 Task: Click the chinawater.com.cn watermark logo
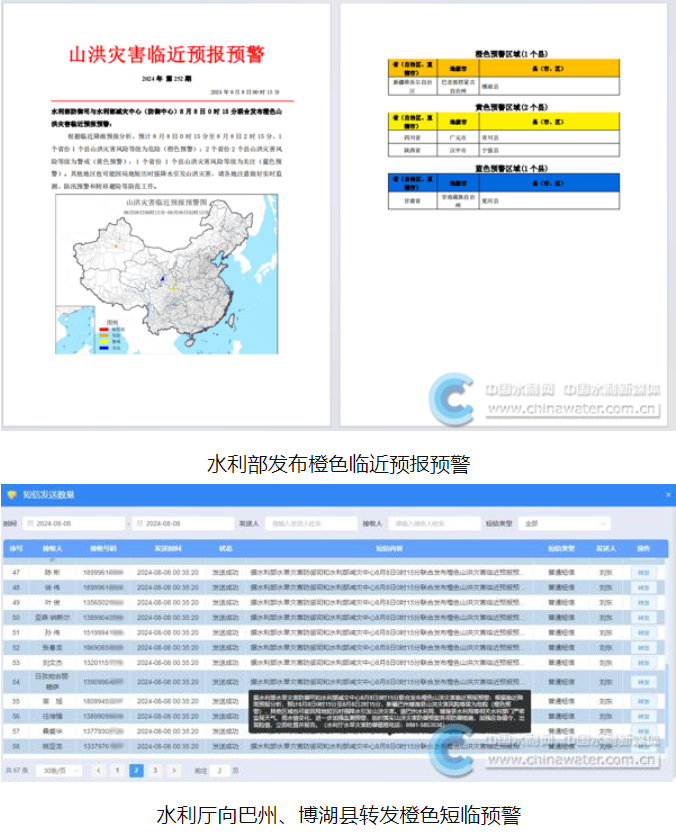click(545, 397)
